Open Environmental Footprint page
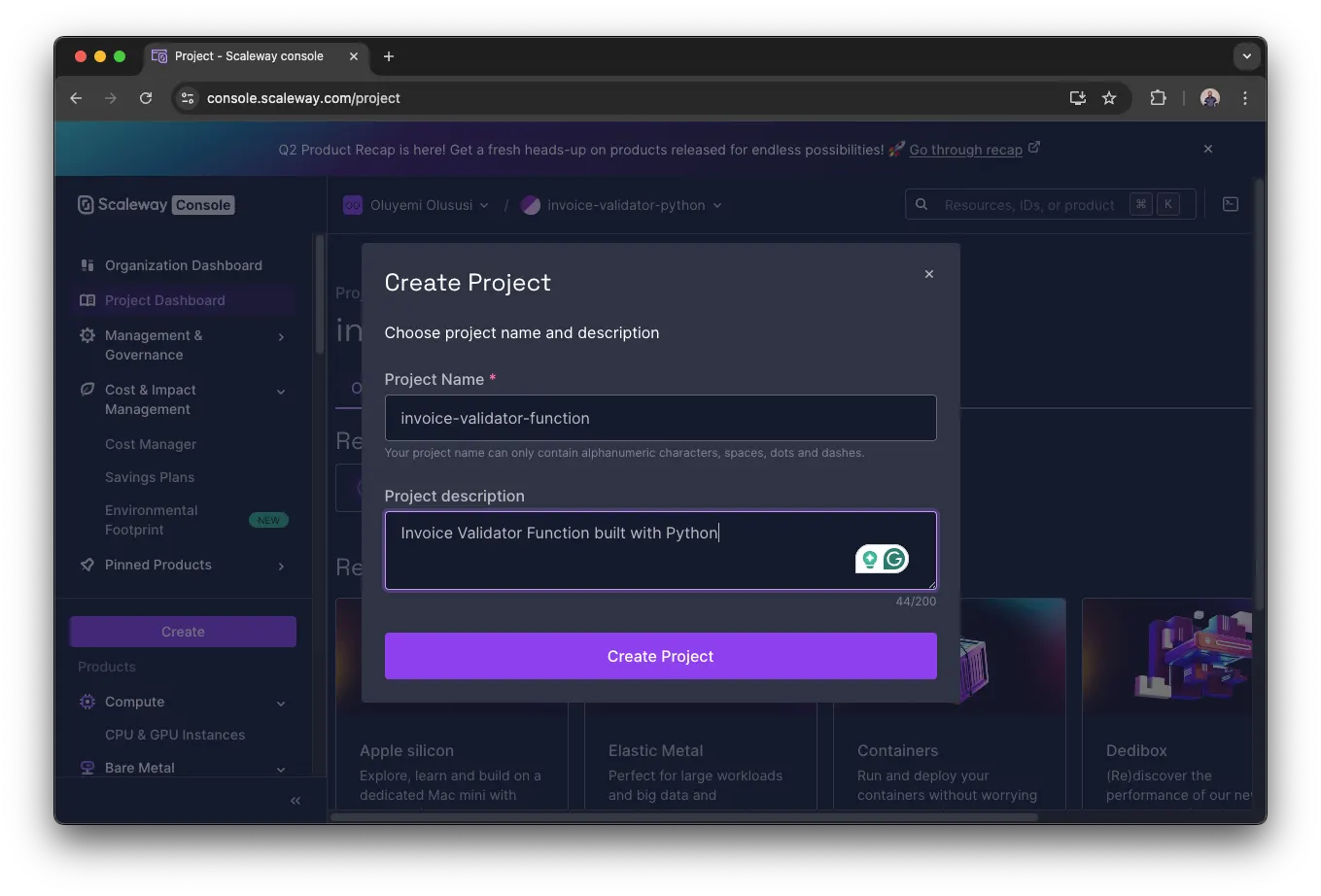 [151, 520]
